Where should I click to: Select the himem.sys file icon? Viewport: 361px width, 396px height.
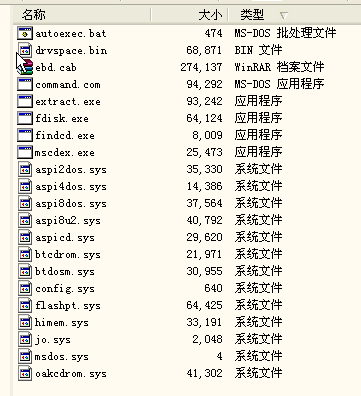click(25, 322)
